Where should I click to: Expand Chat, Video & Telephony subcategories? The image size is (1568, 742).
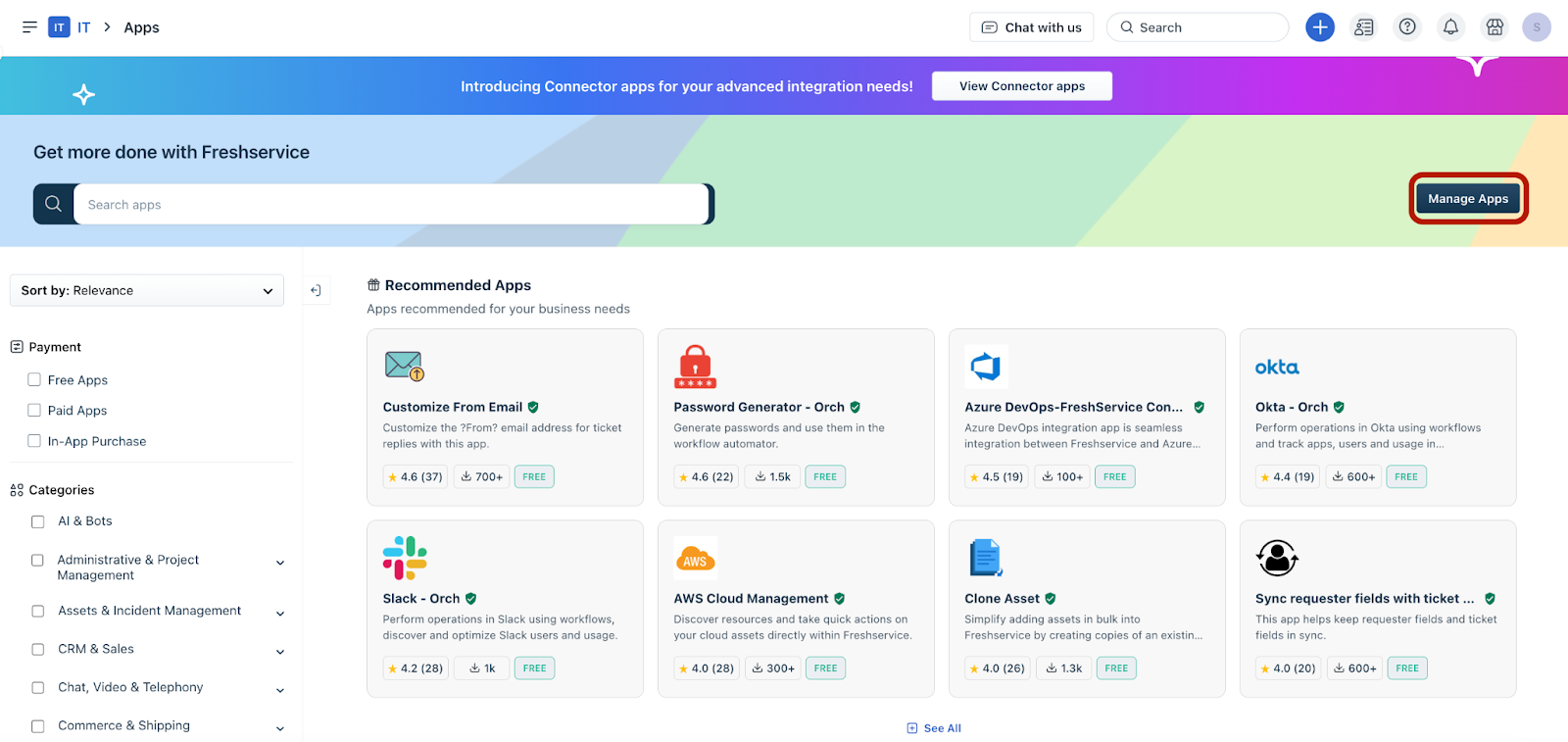pos(280,690)
